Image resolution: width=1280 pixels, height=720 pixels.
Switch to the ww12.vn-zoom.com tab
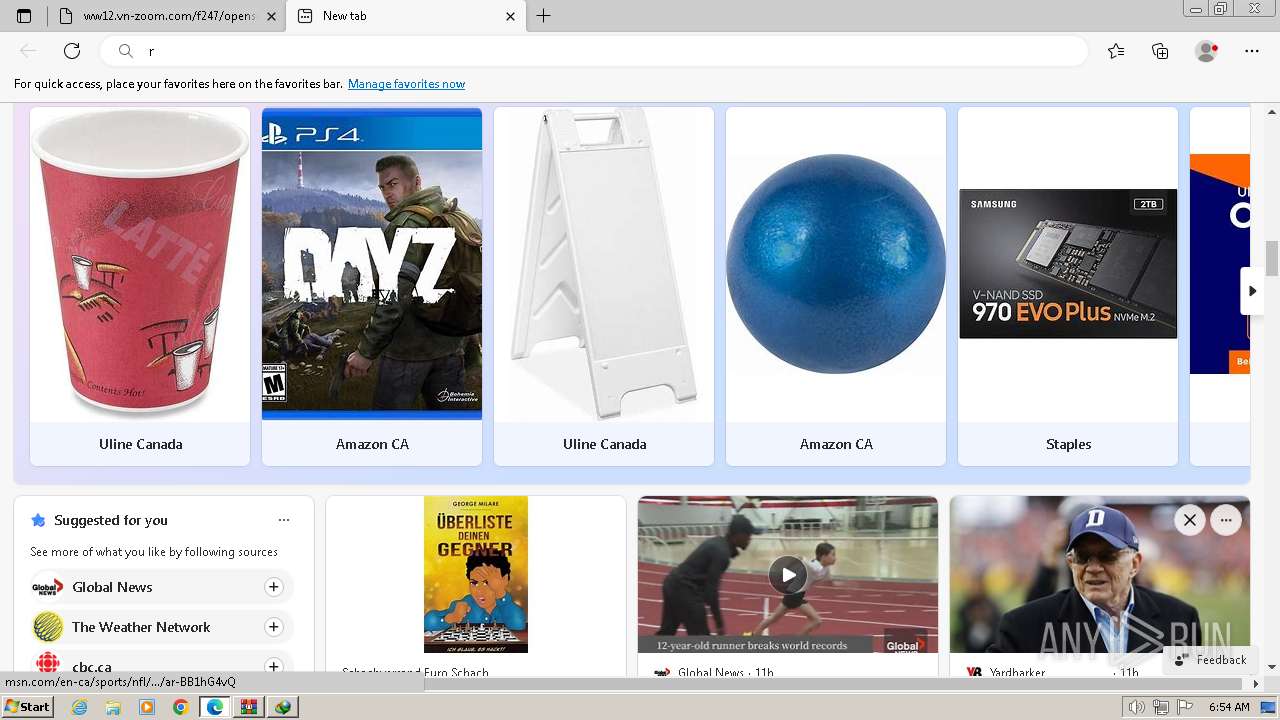168,16
